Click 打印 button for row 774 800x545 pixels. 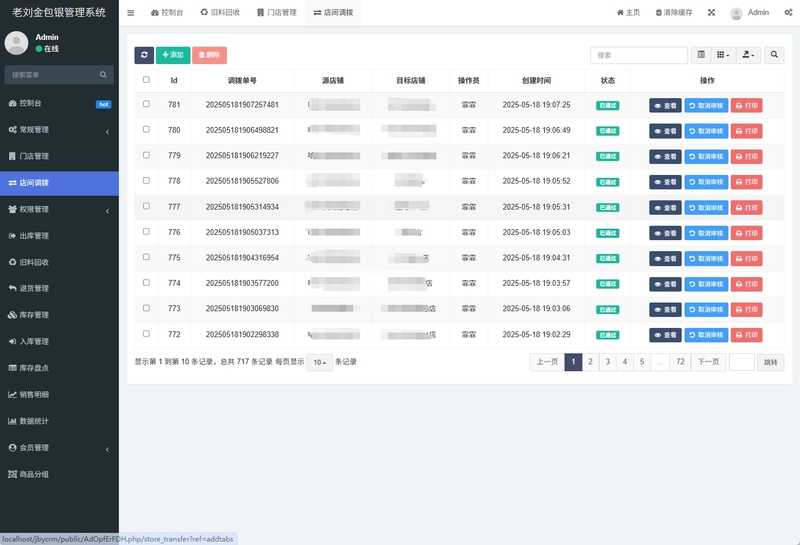tap(746, 284)
